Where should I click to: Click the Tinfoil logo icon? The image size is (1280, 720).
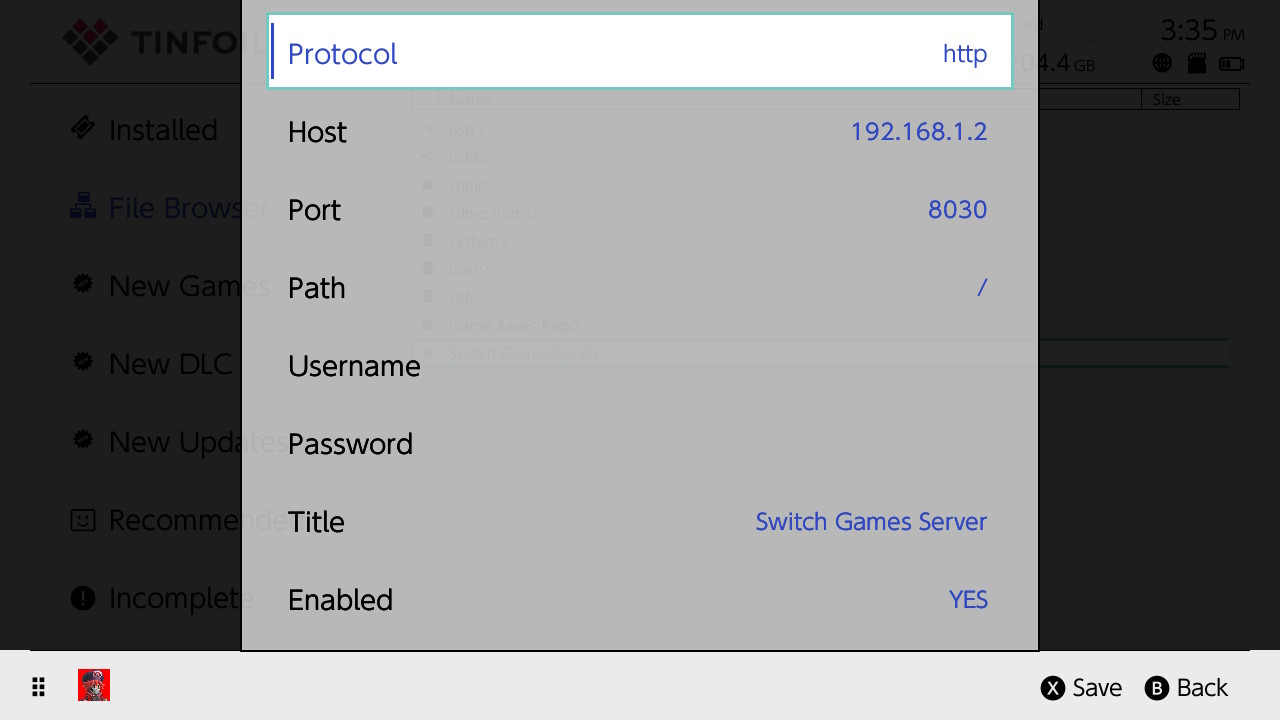(x=90, y=41)
